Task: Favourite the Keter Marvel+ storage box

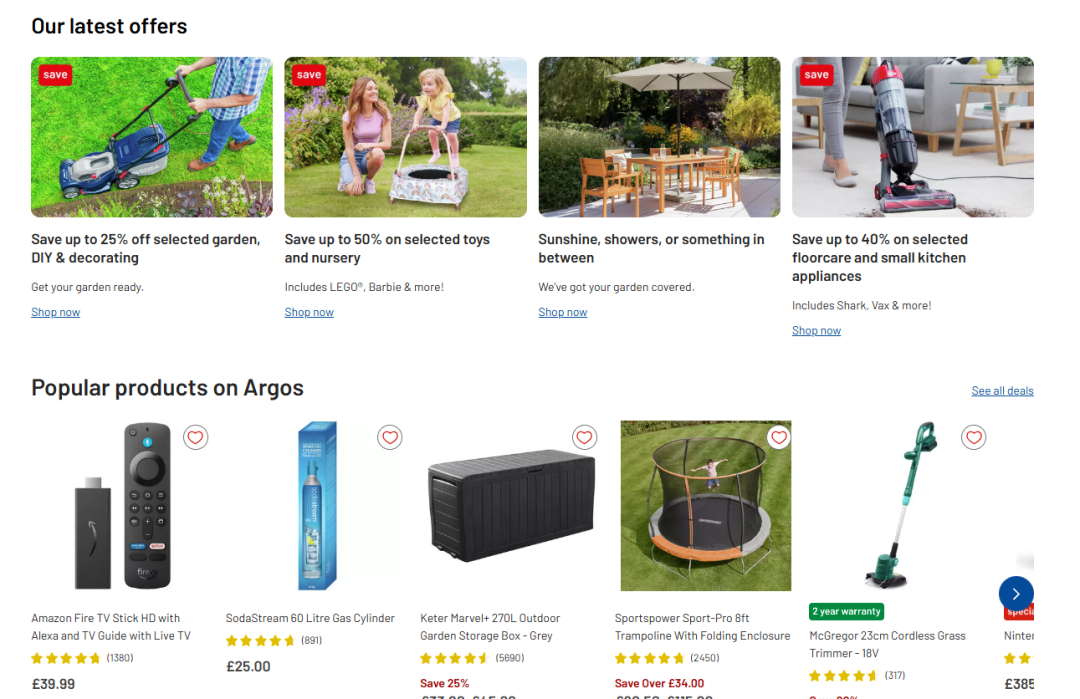Action: coord(585,437)
